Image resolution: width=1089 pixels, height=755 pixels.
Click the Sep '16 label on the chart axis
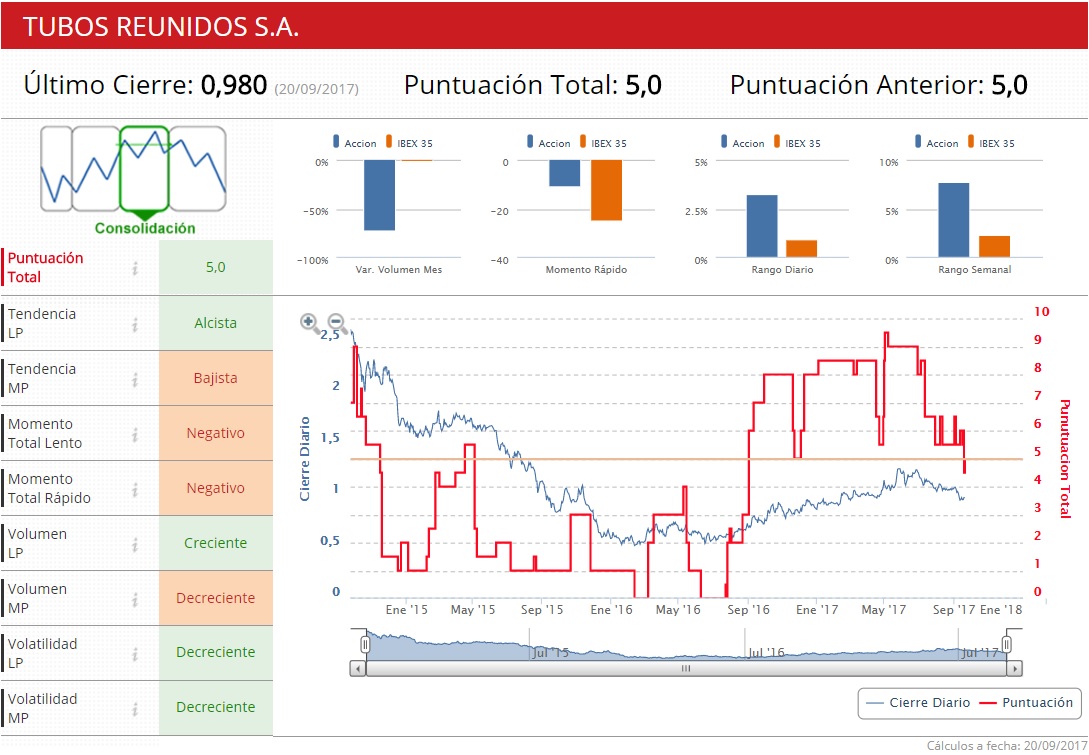tap(748, 610)
